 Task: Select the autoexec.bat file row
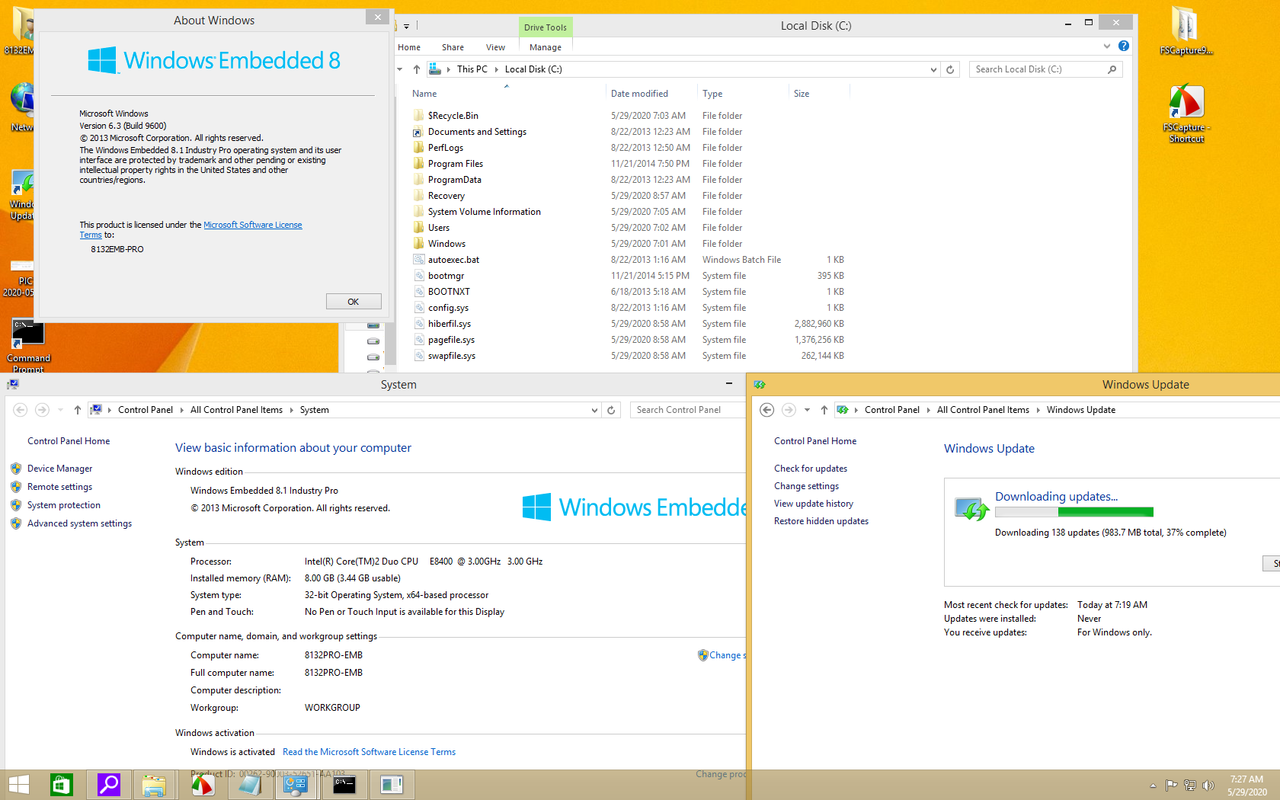pyautogui.click(x=628, y=260)
